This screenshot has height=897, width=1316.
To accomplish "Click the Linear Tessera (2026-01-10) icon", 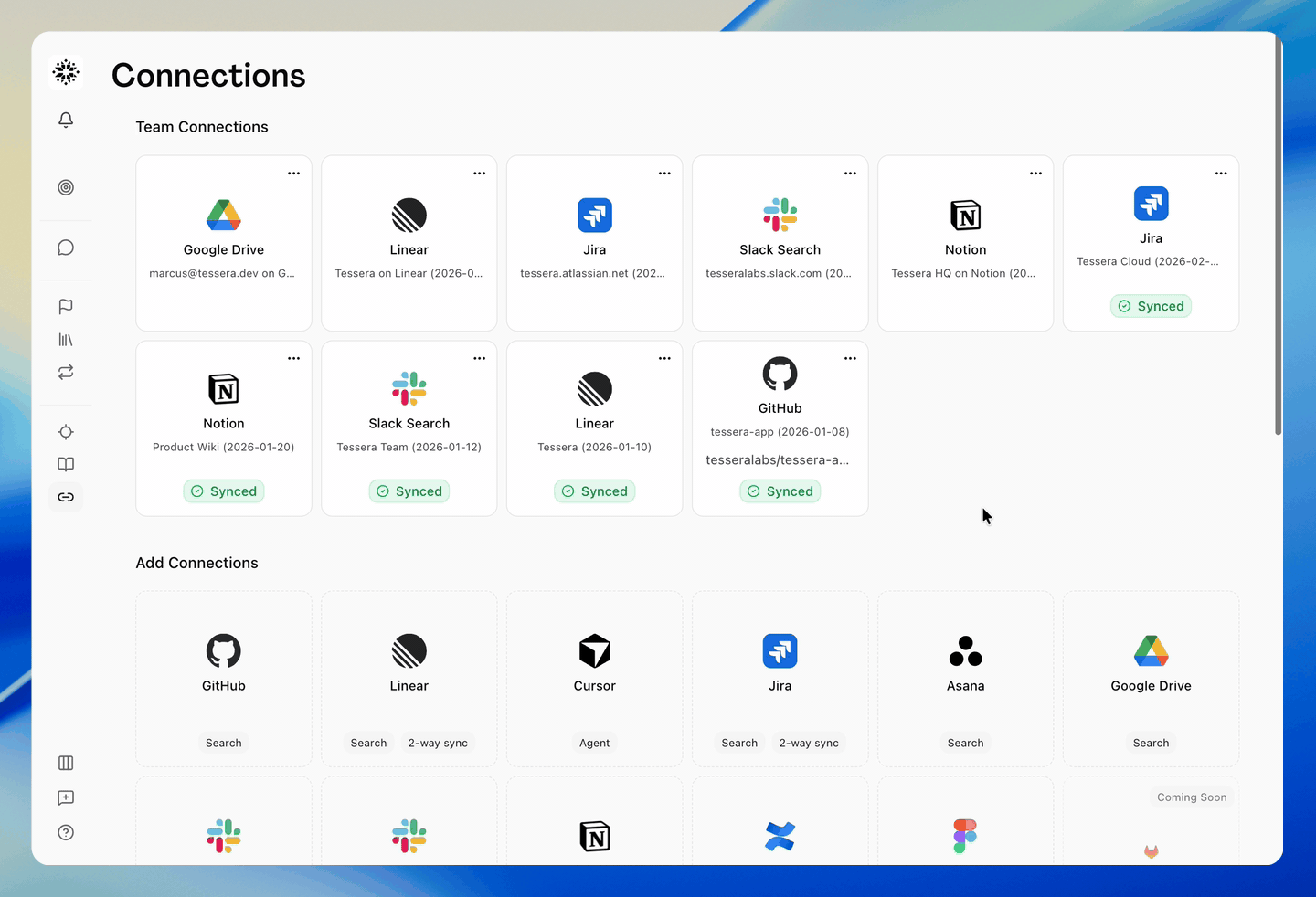I will click(x=595, y=389).
